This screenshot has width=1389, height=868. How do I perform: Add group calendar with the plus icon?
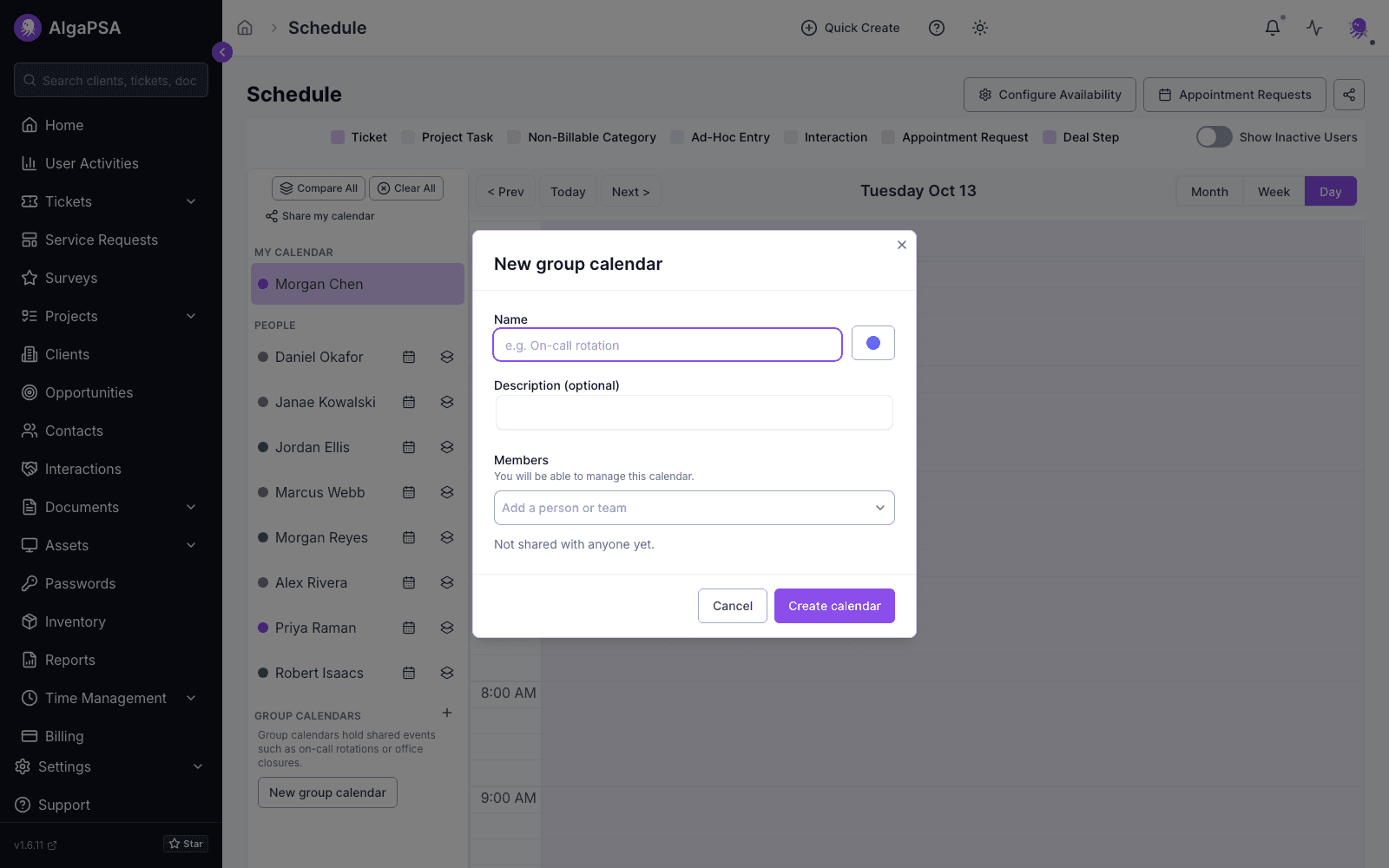[447, 713]
